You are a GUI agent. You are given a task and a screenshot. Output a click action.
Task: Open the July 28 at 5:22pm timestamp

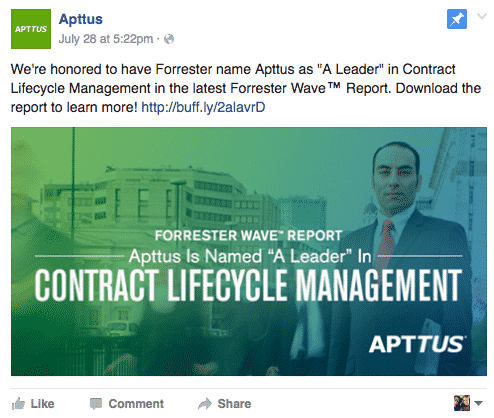coord(106,39)
